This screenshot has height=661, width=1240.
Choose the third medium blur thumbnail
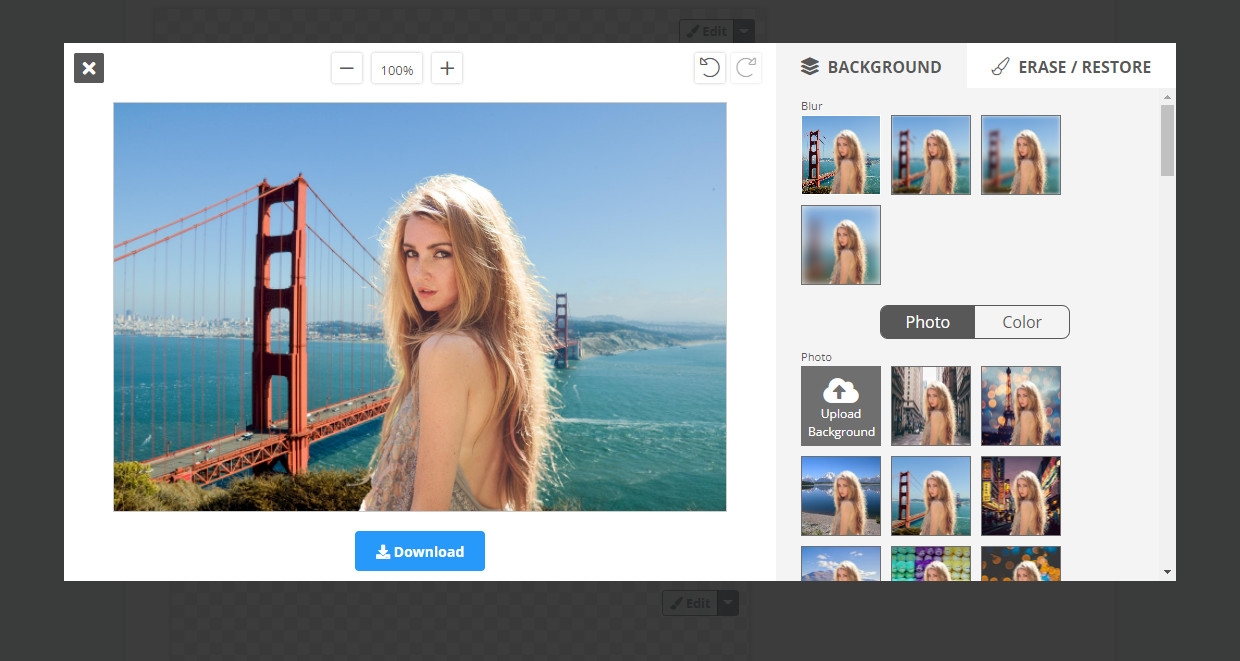click(1021, 155)
